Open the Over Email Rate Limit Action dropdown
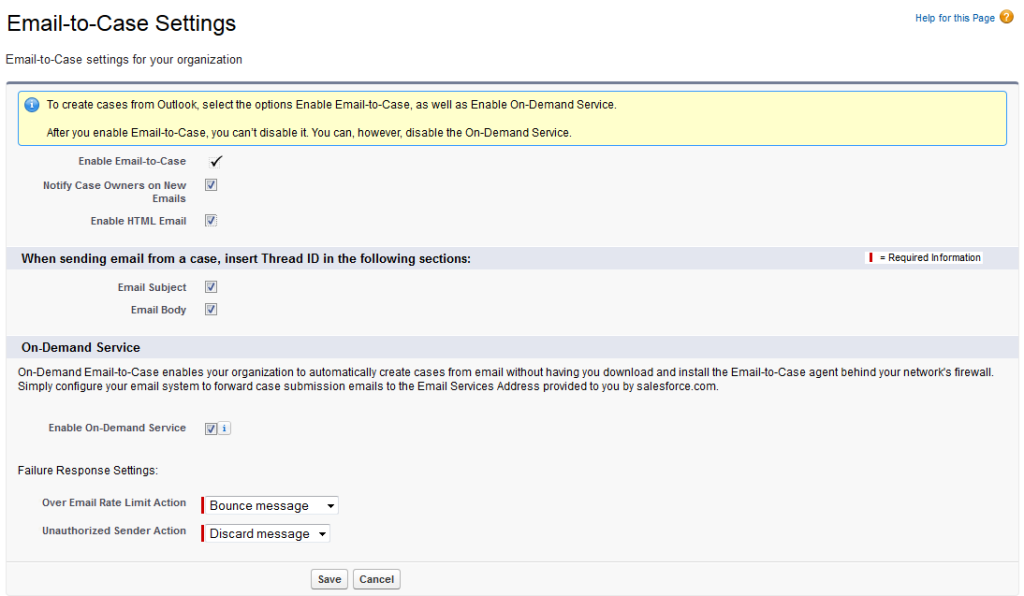The width and height of the screenshot is (1024, 596). [272, 506]
